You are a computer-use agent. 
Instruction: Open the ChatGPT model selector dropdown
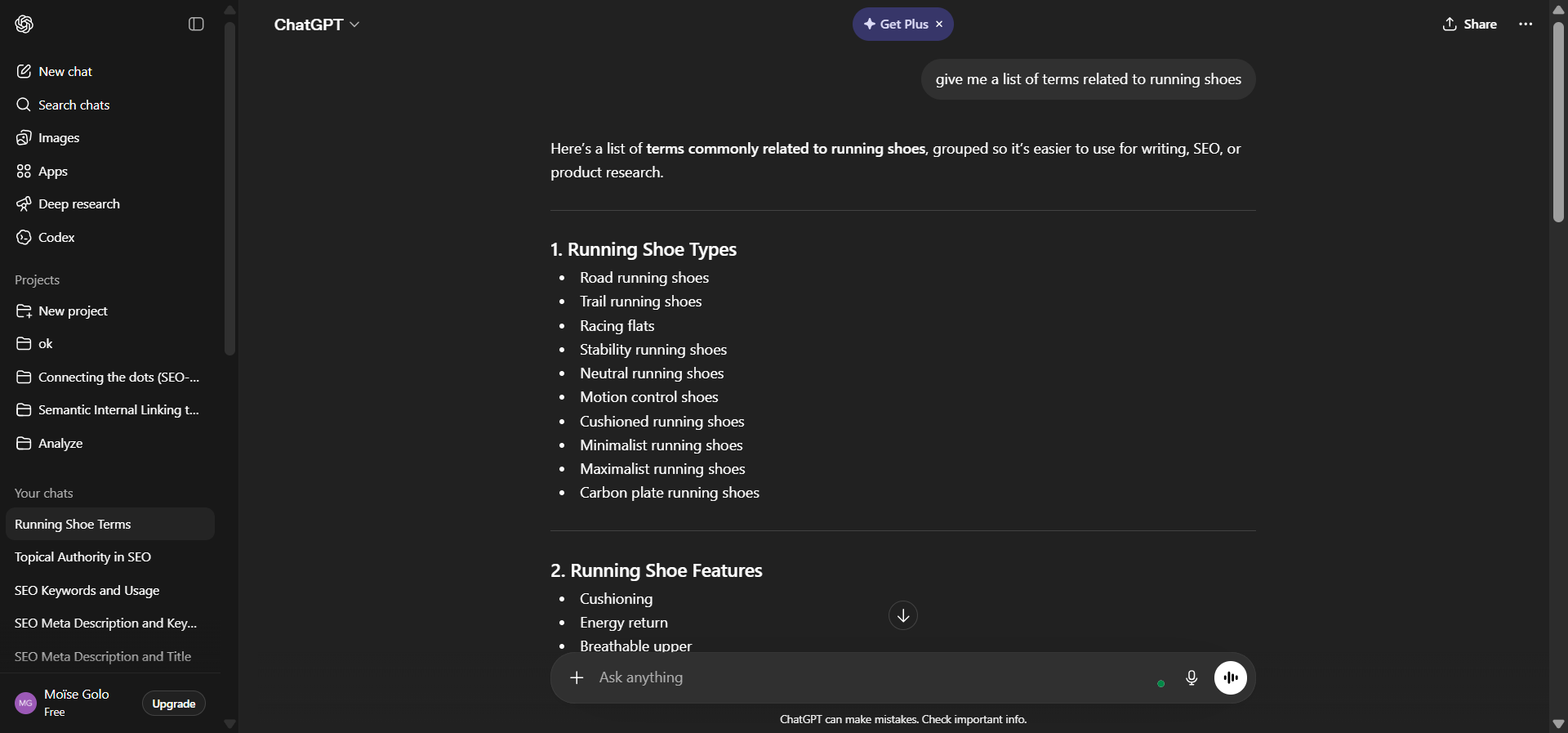(317, 25)
